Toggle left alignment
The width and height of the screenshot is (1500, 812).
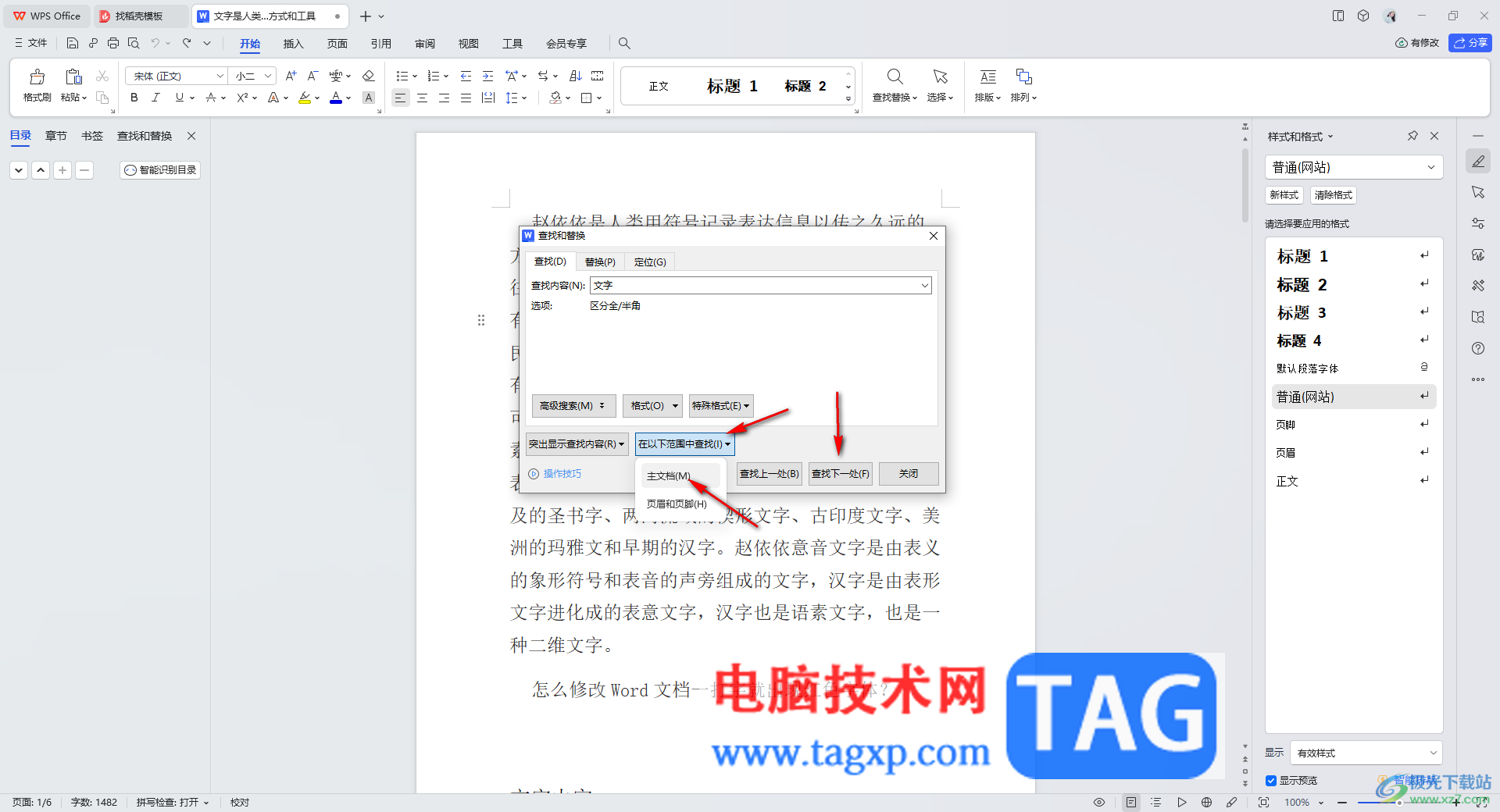click(400, 98)
